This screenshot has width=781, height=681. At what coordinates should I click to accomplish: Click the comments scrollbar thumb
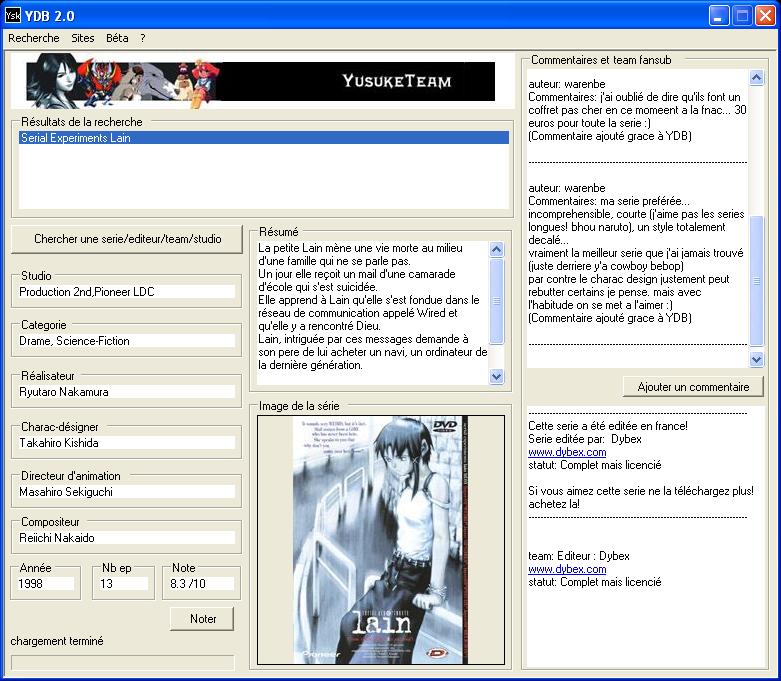click(x=757, y=281)
